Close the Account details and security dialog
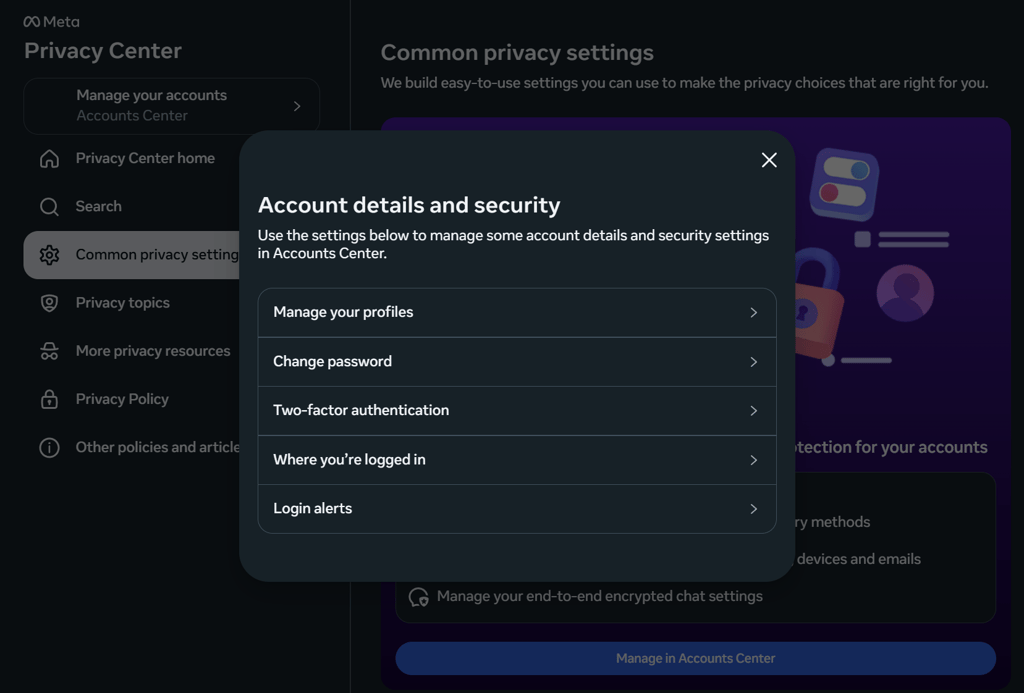Viewport: 1024px width, 693px height. (769, 160)
